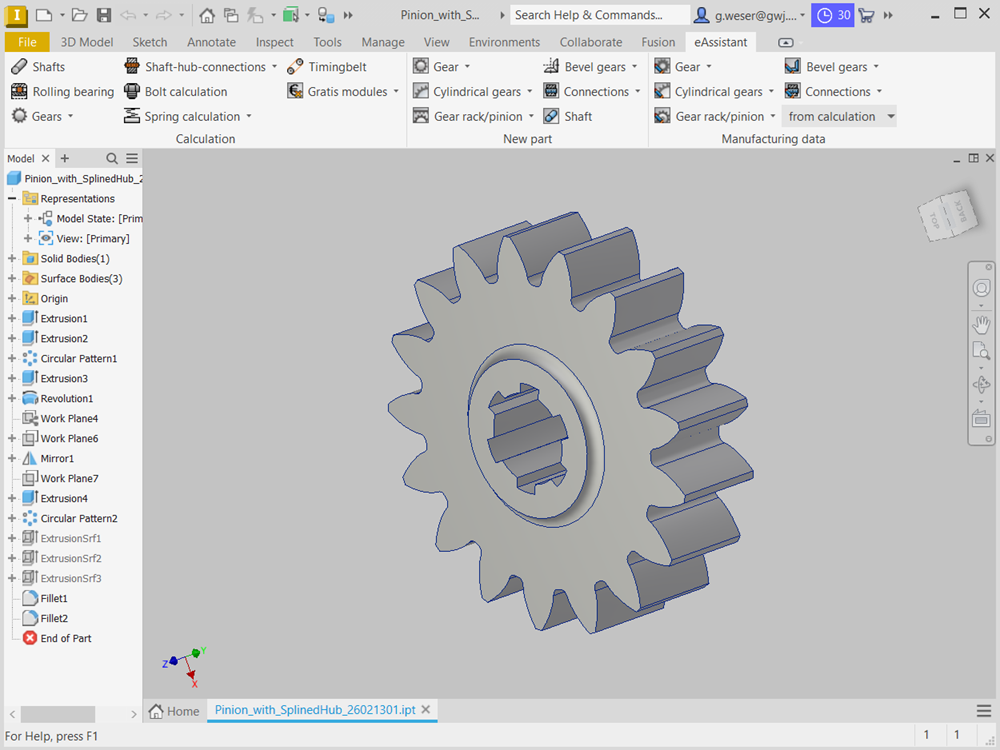The width and height of the screenshot is (1000, 750).
Task: Switch to the Sketch ribbon tab
Action: 150,42
